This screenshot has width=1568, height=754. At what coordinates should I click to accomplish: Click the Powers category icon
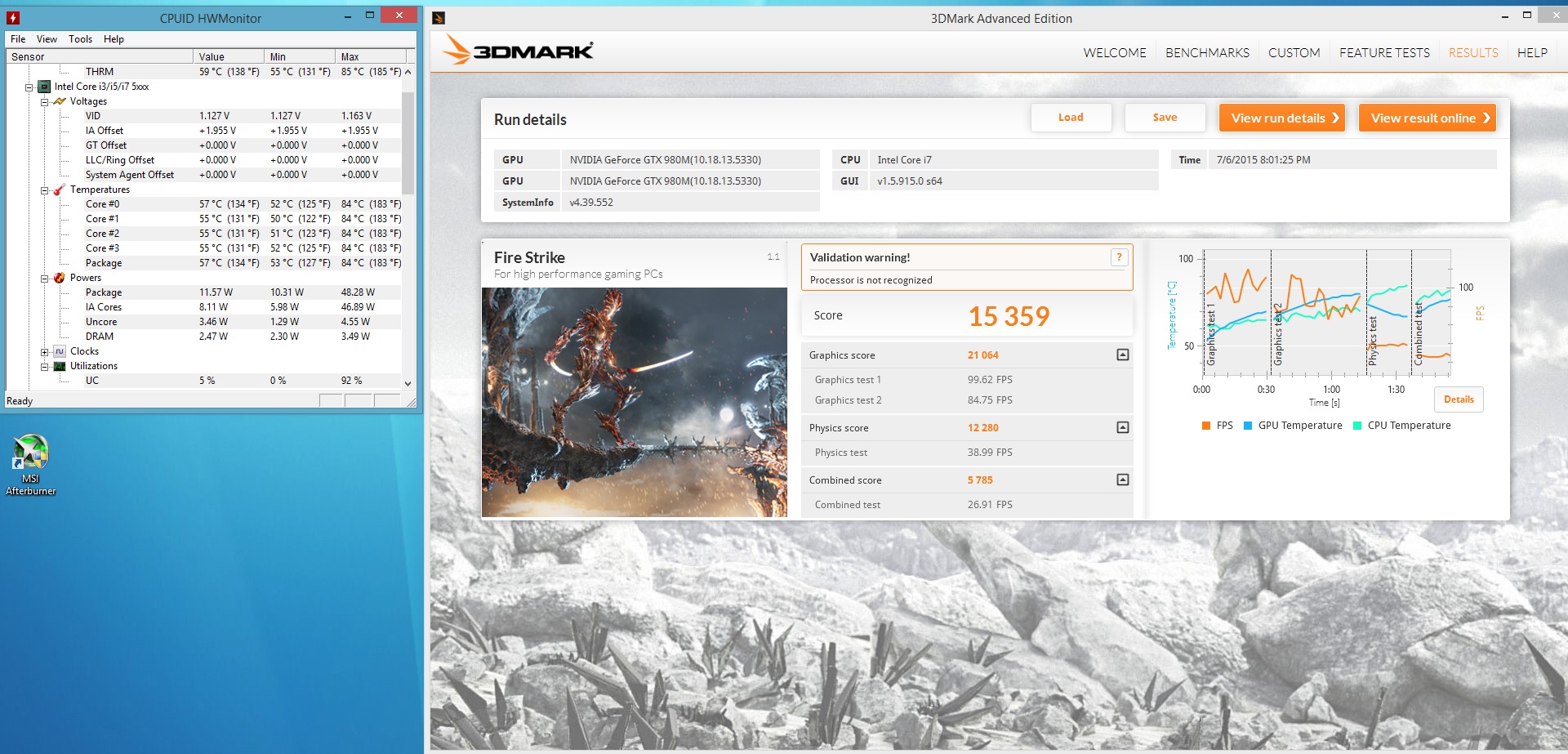(59, 278)
